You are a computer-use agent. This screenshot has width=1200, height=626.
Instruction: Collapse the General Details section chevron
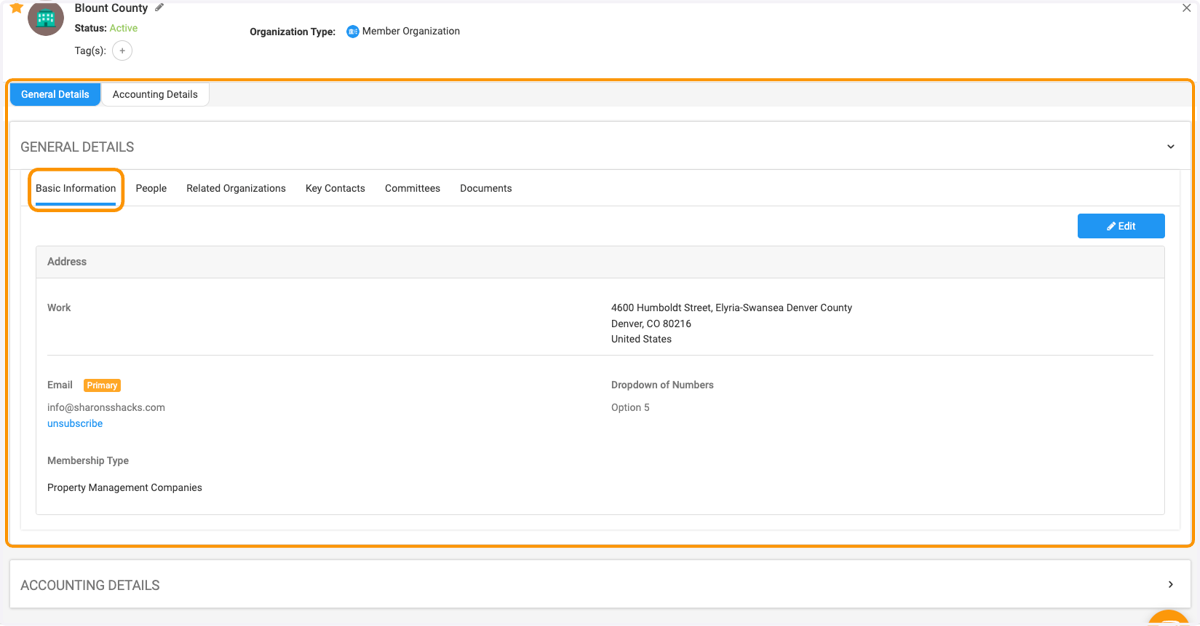(x=1171, y=147)
